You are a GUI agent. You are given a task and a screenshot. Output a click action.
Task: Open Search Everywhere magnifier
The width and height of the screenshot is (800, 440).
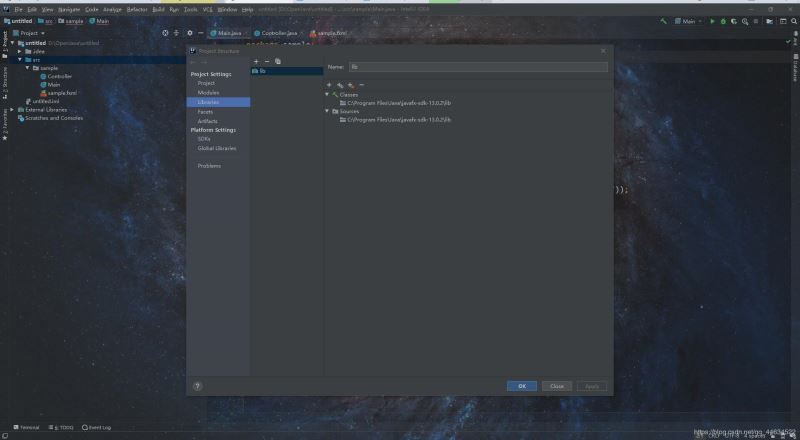pyautogui.click(x=794, y=21)
